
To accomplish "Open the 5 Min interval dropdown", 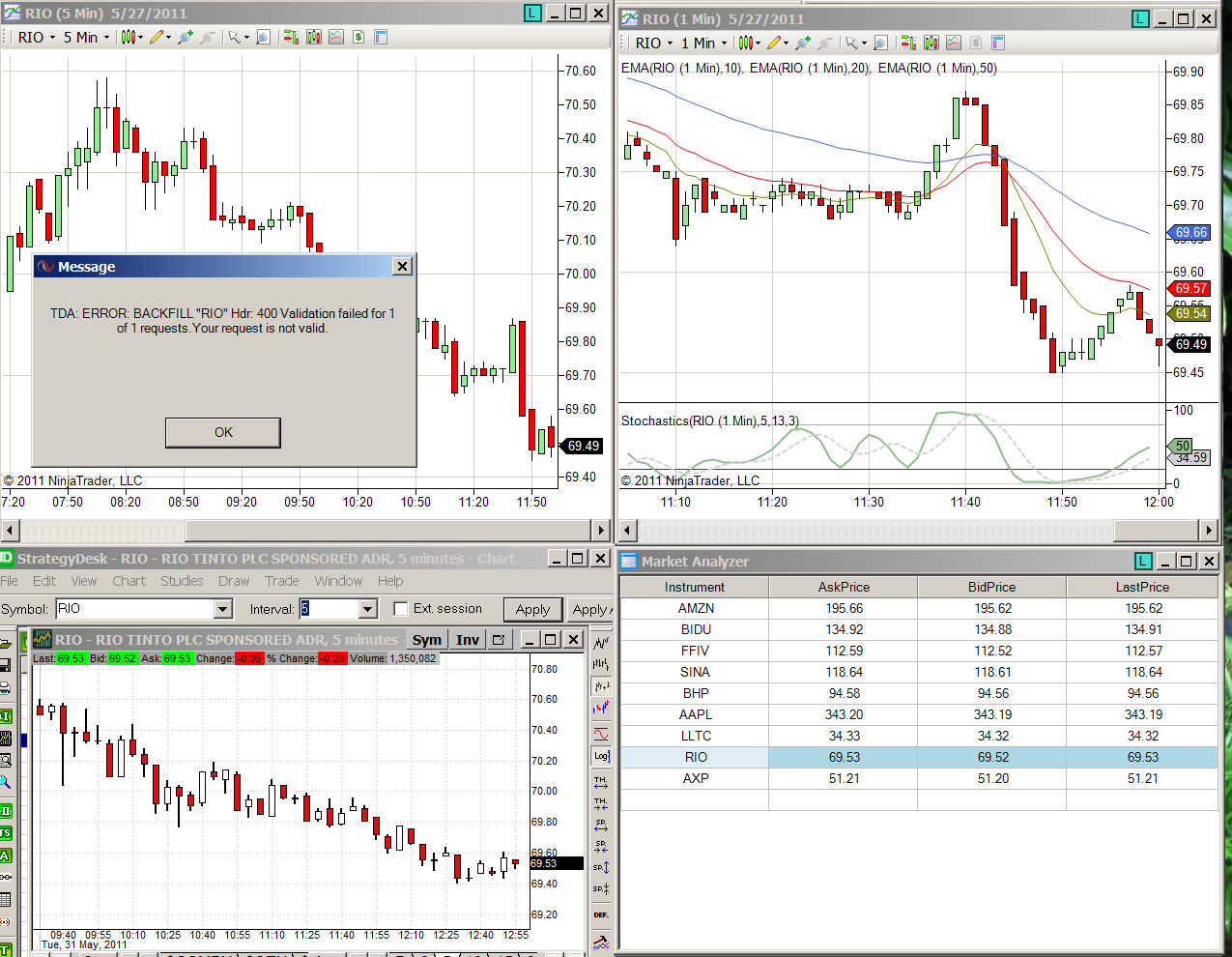I will 87,37.
